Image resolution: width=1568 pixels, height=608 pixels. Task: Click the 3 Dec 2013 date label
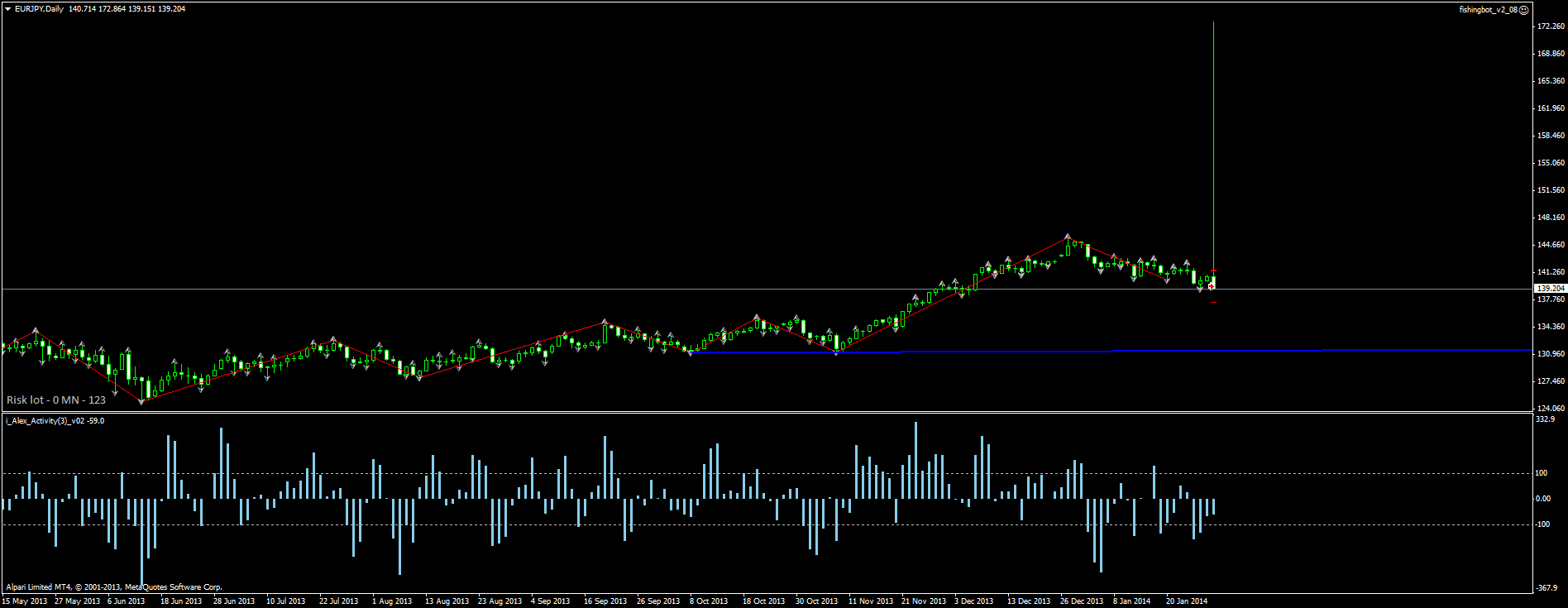pyautogui.click(x=974, y=601)
